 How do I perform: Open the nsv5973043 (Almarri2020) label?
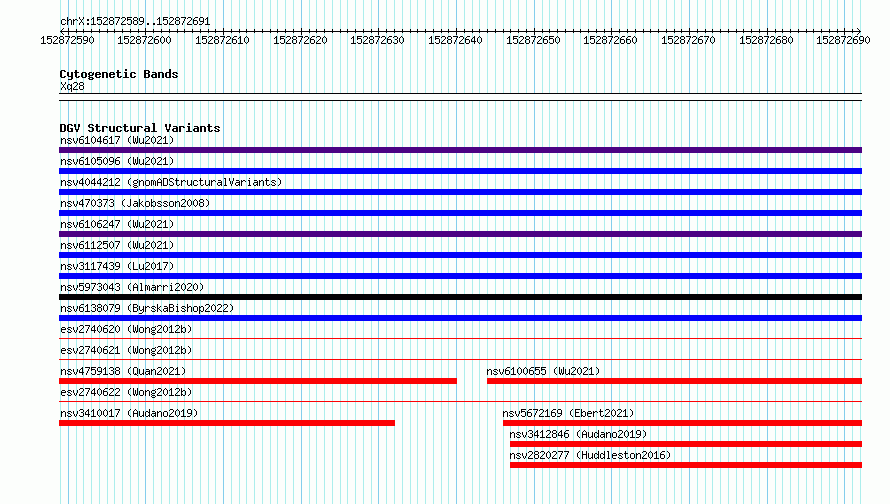point(132,287)
